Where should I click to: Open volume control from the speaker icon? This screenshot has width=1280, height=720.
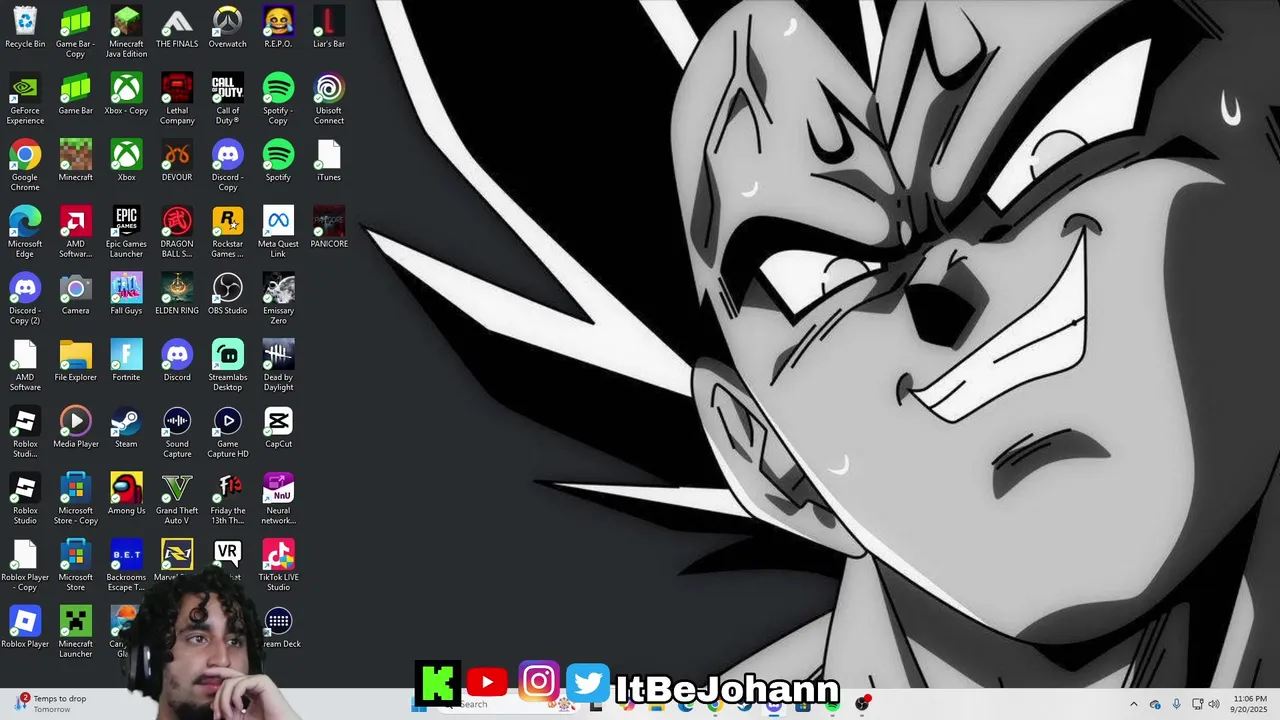1214,704
